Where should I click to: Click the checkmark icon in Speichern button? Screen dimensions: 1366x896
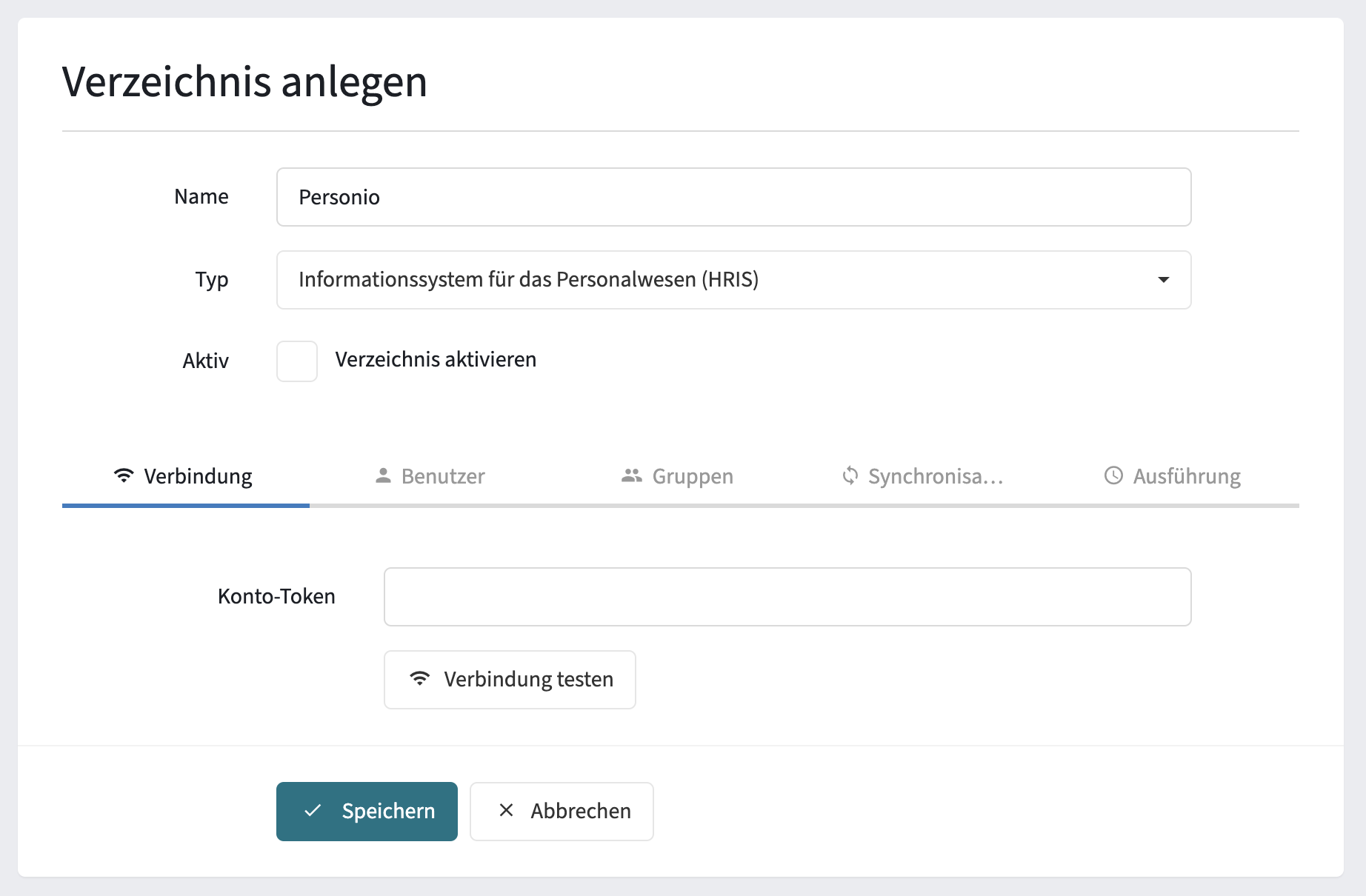point(313,811)
